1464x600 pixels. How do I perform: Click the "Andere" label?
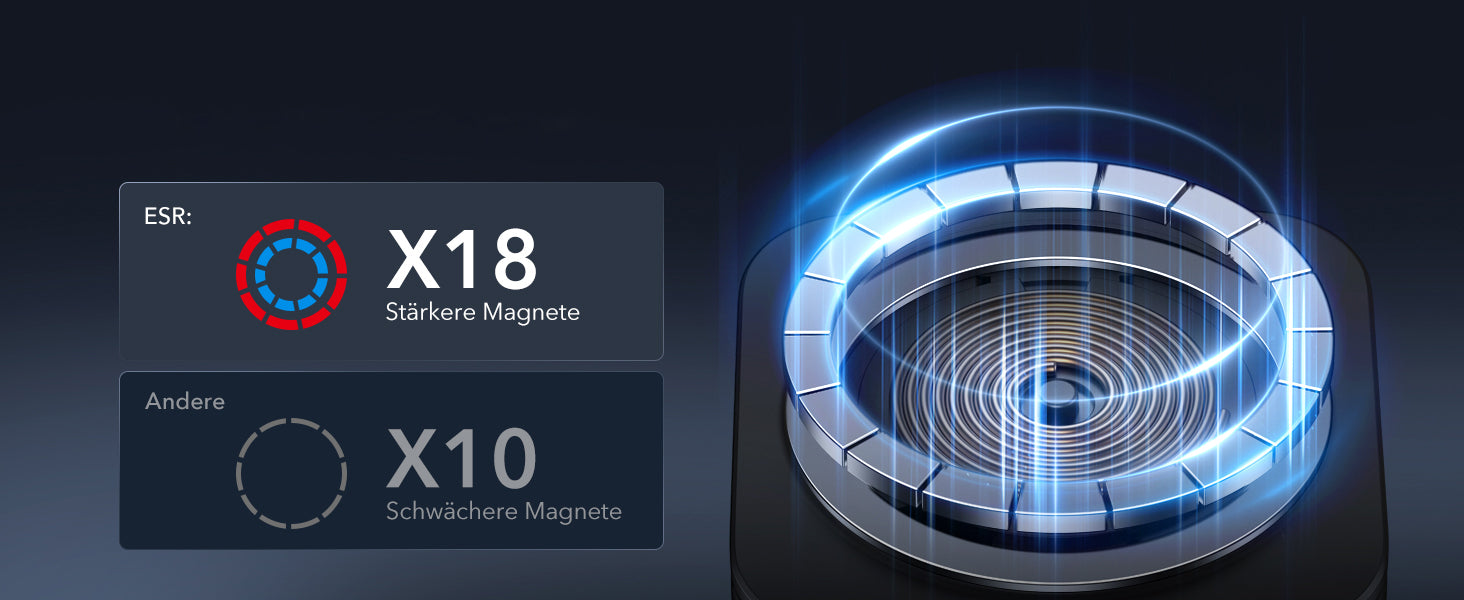pos(185,401)
